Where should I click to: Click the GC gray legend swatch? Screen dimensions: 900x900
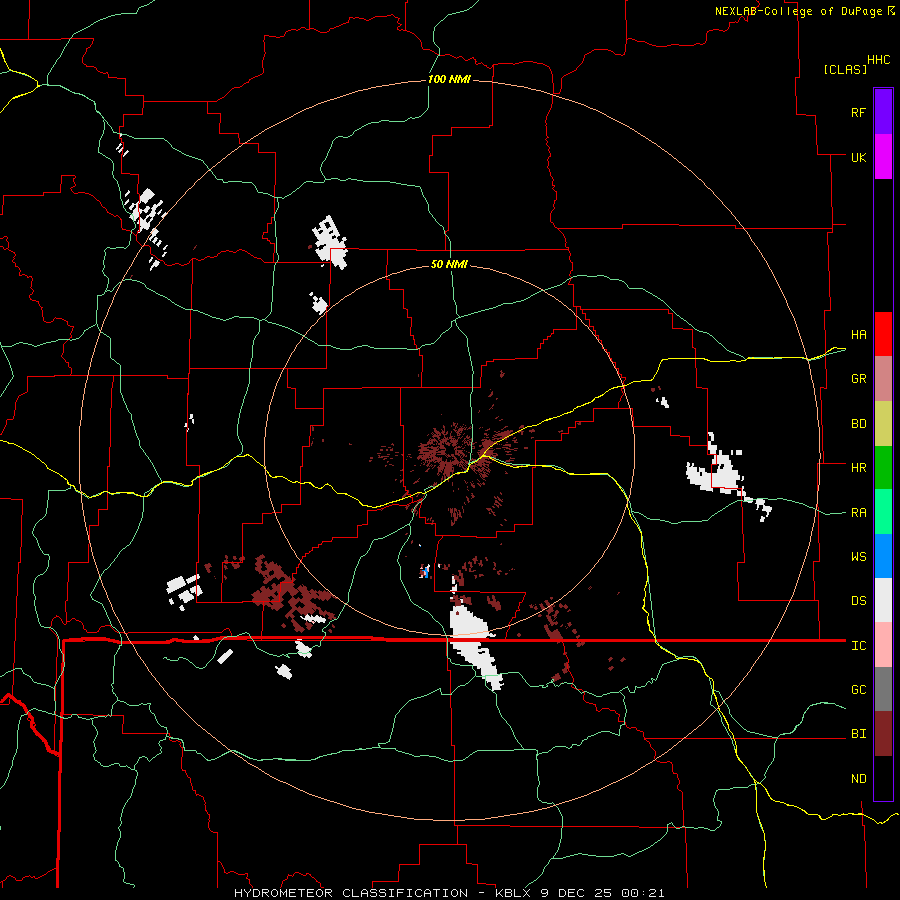pos(883,689)
